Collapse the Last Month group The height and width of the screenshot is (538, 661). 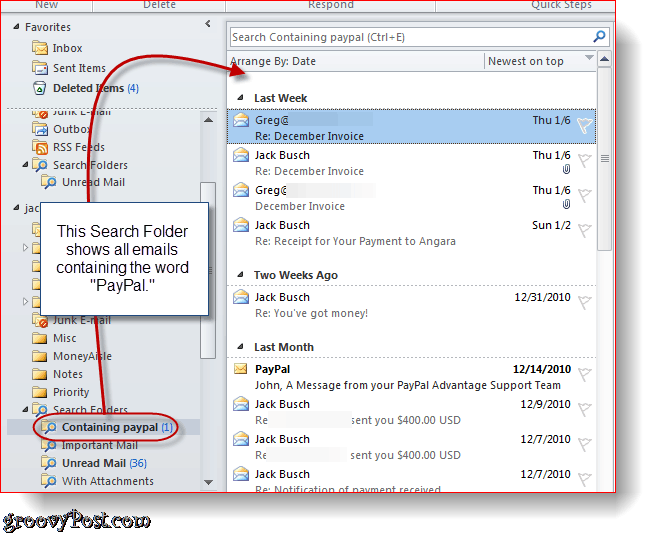(240, 347)
